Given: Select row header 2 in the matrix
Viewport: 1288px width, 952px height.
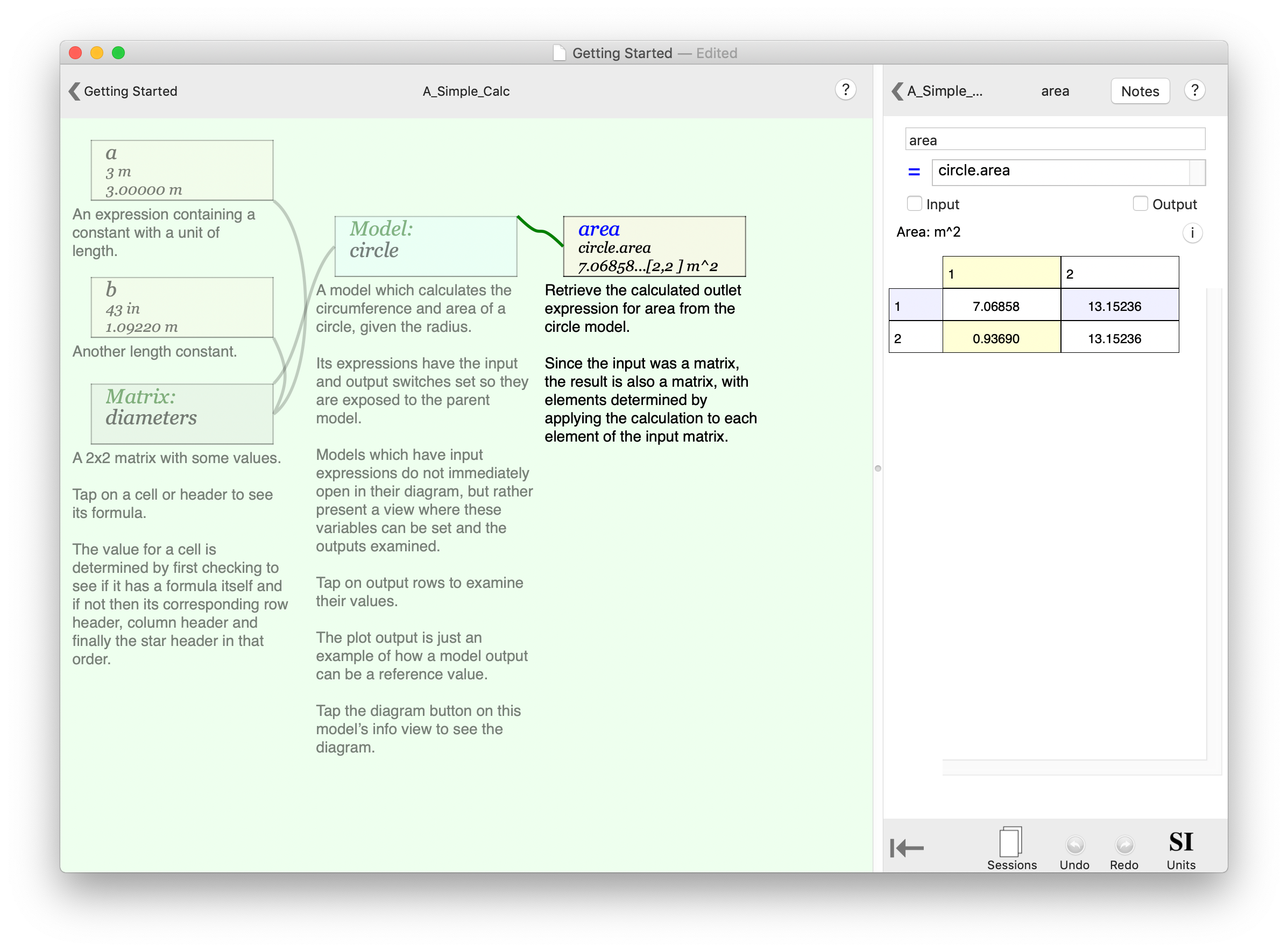Looking at the screenshot, I should (x=915, y=338).
